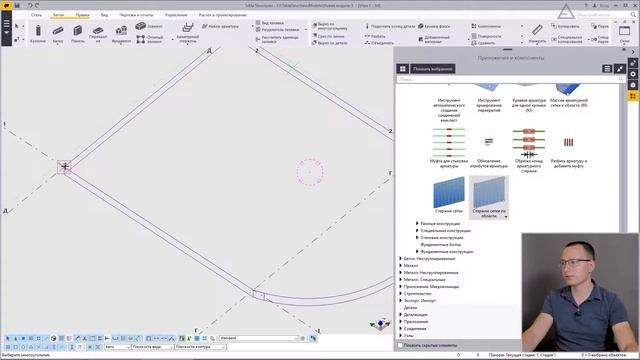Select Разбить арматуру и добавить муфту component

(x=569, y=152)
